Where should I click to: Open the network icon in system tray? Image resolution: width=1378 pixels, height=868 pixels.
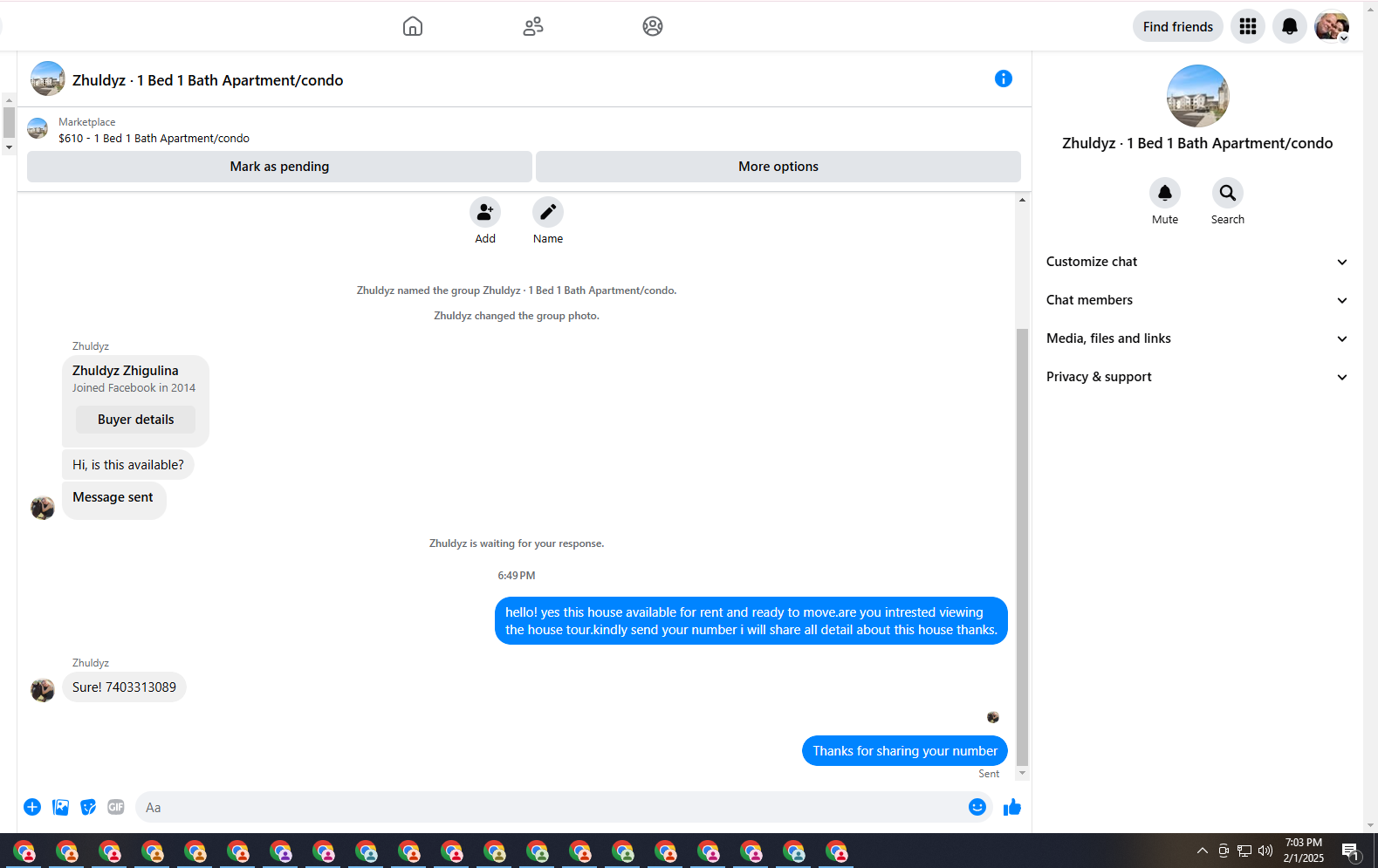point(1244,851)
